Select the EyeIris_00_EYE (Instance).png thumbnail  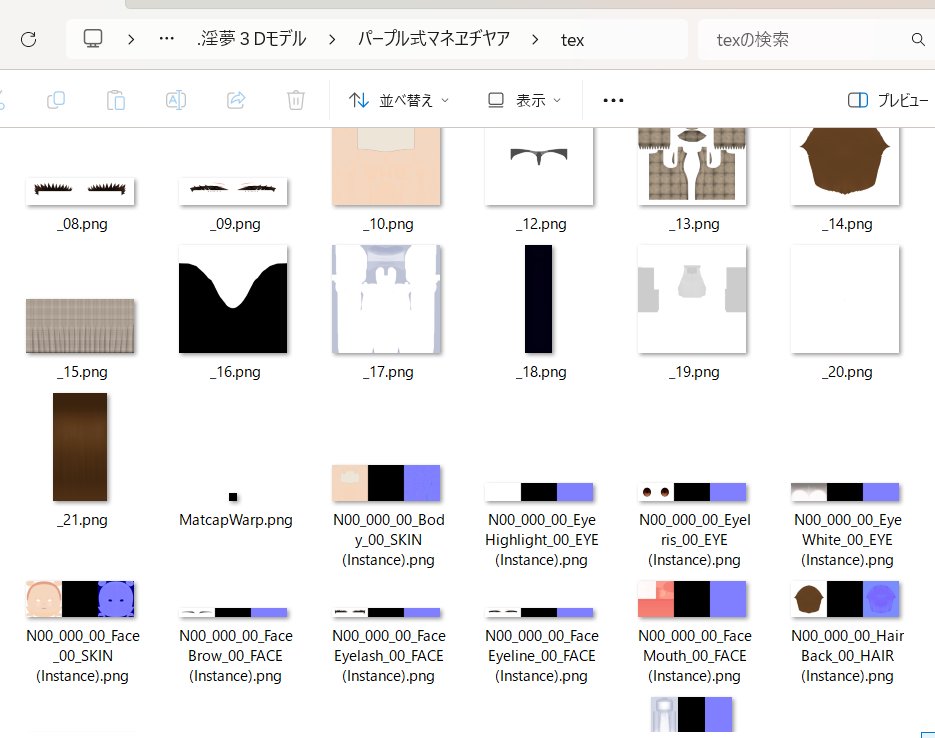[x=692, y=492]
